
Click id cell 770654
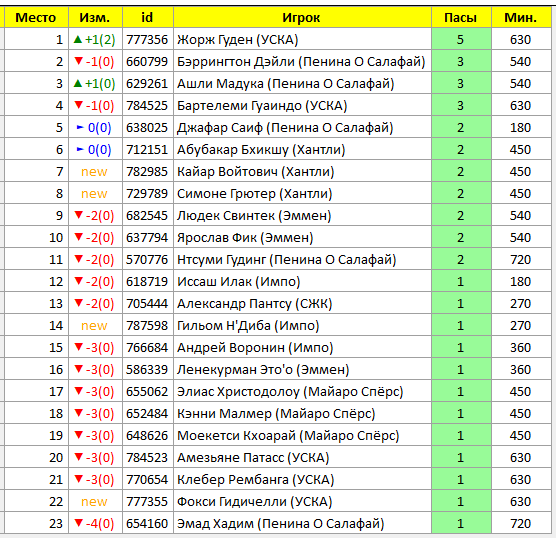(x=148, y=479)
